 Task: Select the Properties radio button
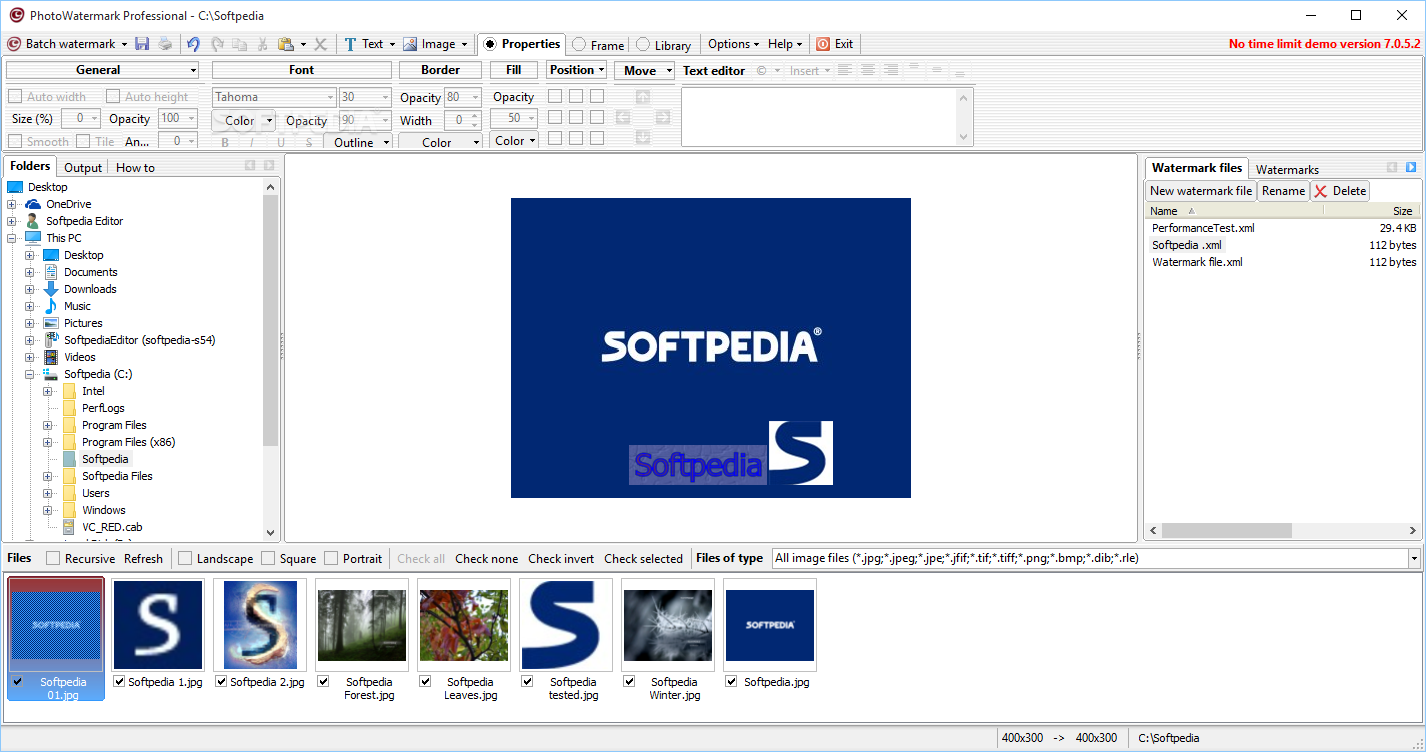tap(490, 44)
